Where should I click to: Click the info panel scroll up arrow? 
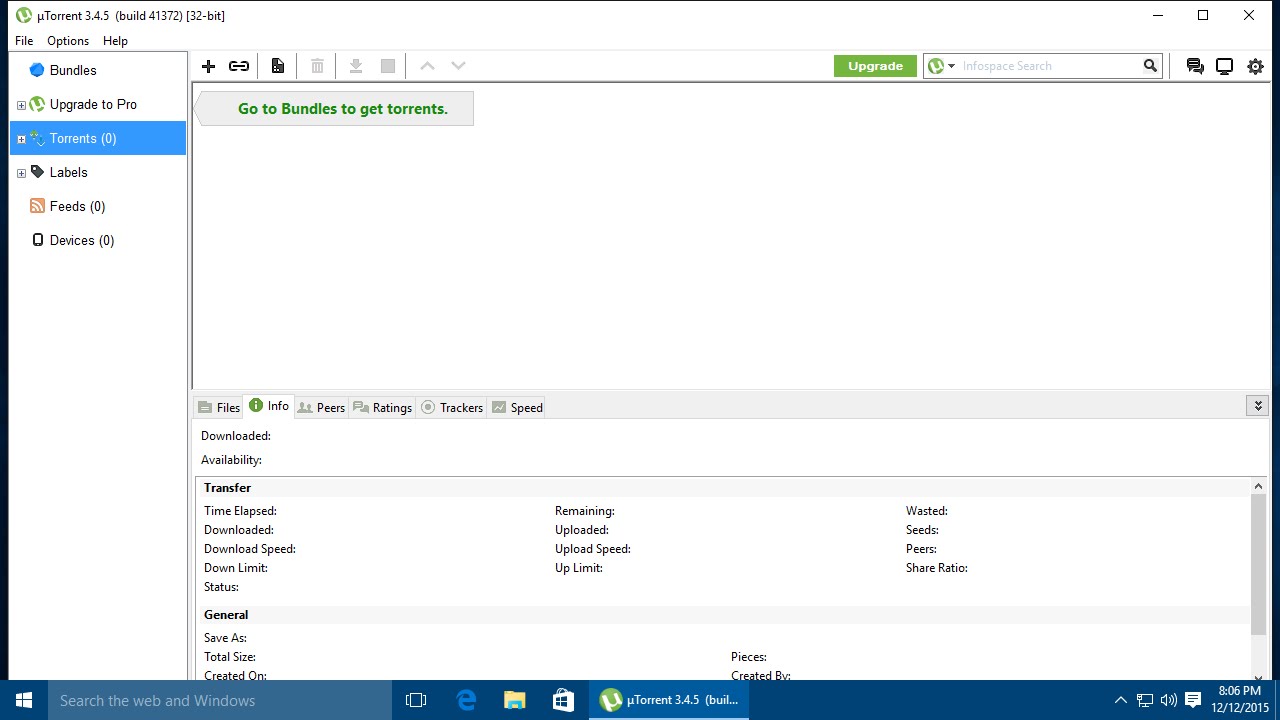coord(1258,486)
